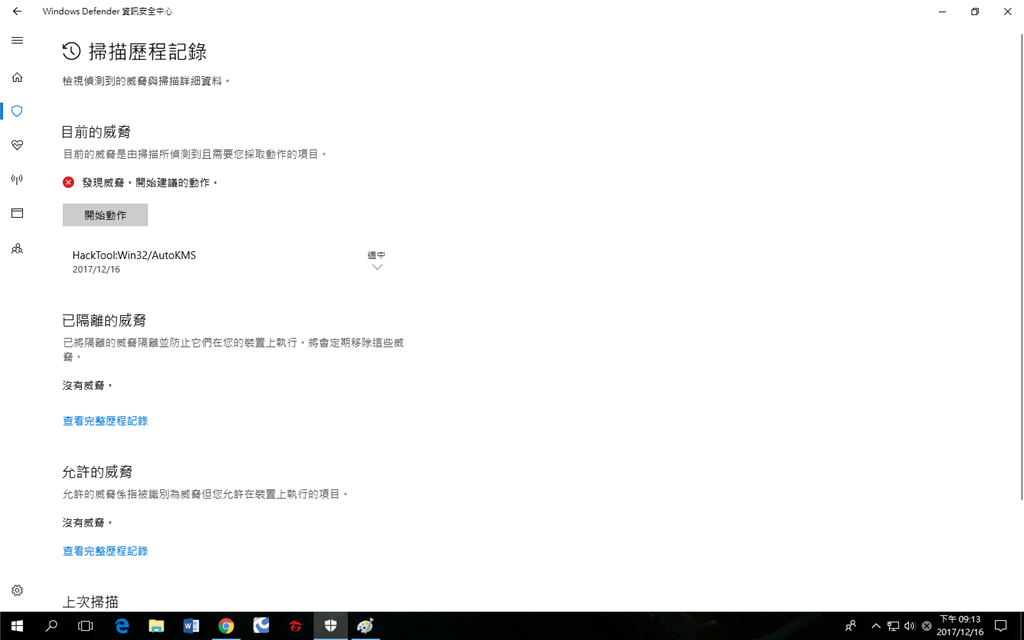The height and width of the screenshot is (640, 1024).
Task: Open the Action Center notifications icon
Action: tap(1001, 626)
